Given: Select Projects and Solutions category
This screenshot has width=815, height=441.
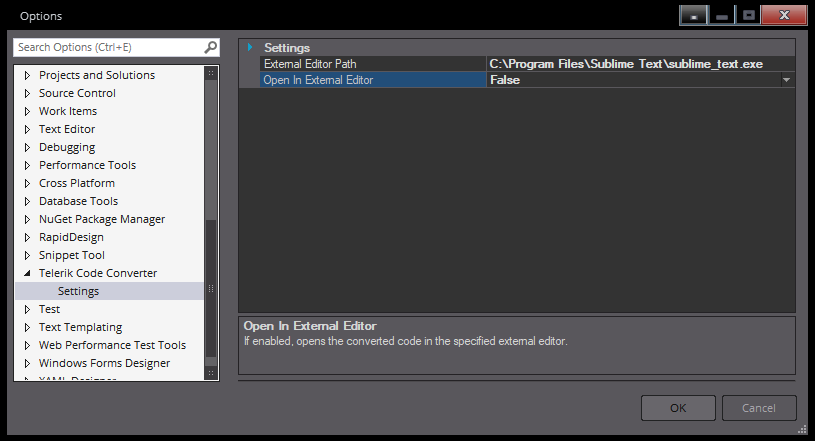Looking at the screenshot, I should 97,75.
